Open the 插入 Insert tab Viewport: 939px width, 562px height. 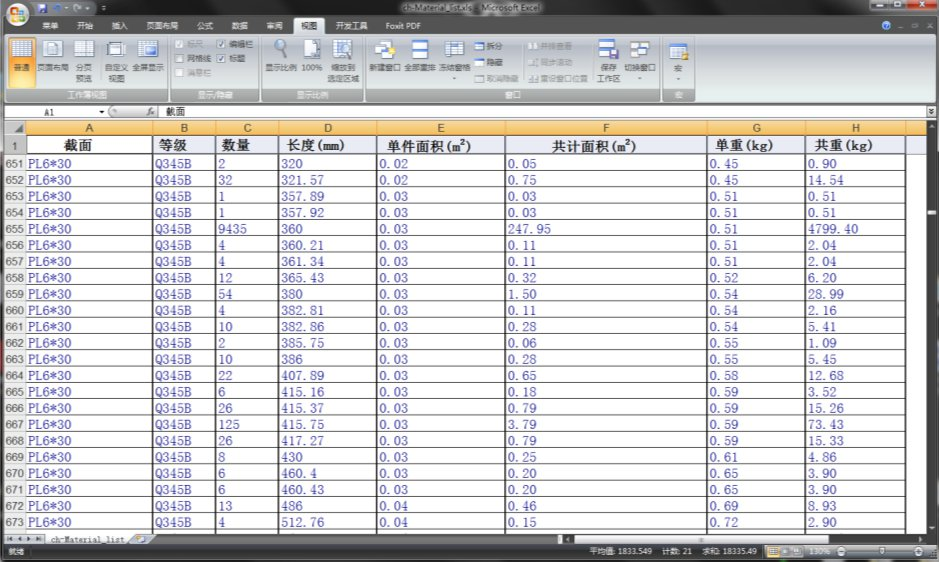point(120,26)
